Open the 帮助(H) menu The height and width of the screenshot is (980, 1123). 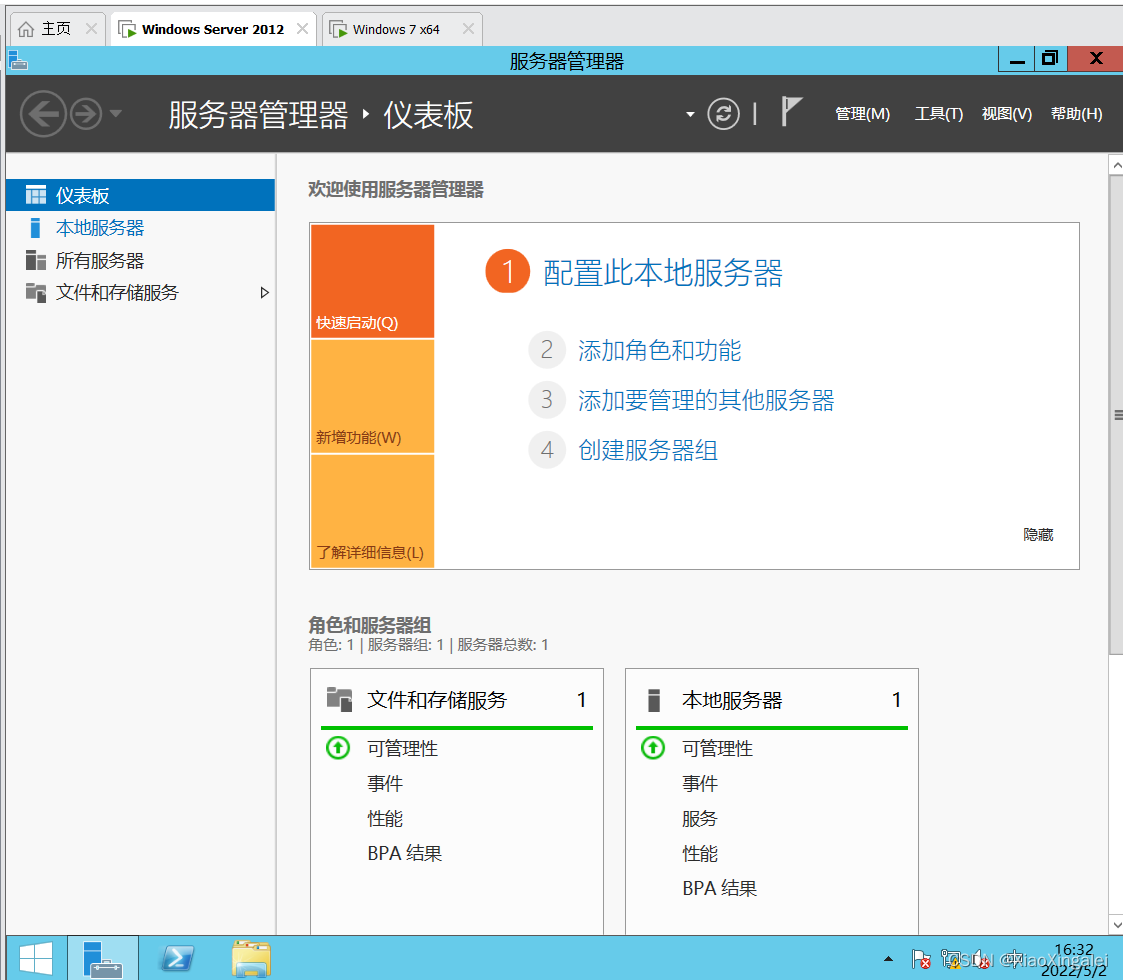(x=1076, y=114)
